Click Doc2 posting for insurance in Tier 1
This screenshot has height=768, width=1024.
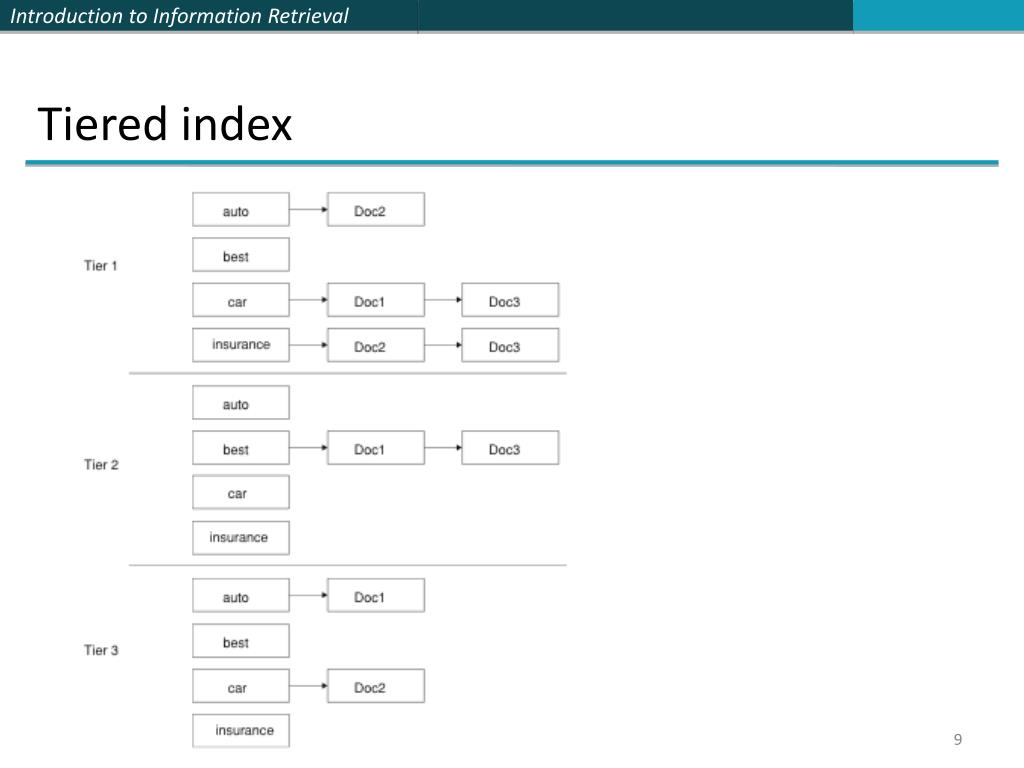tap(376, 345)
